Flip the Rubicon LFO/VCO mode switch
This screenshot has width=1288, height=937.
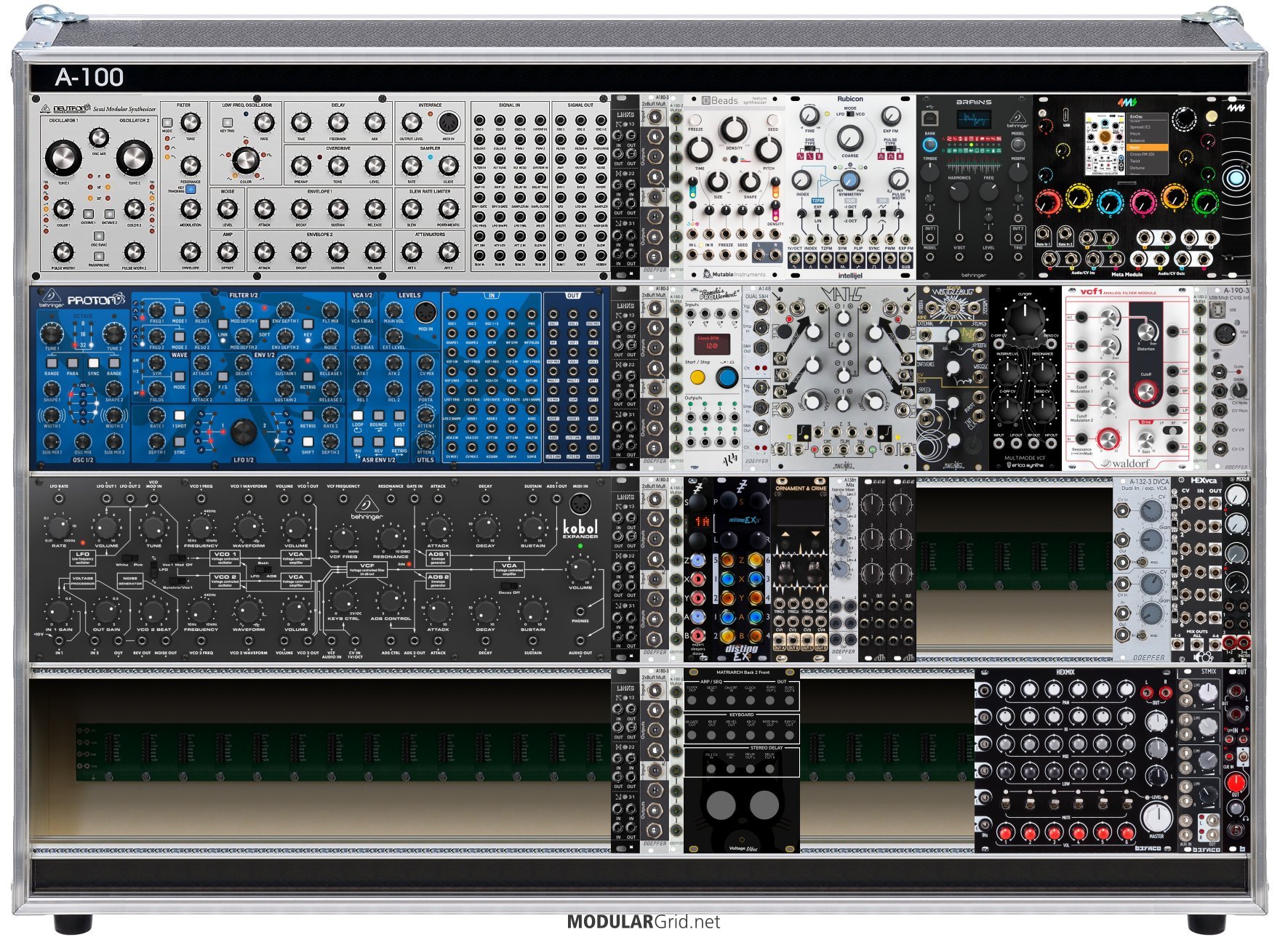tap(849, 114)
